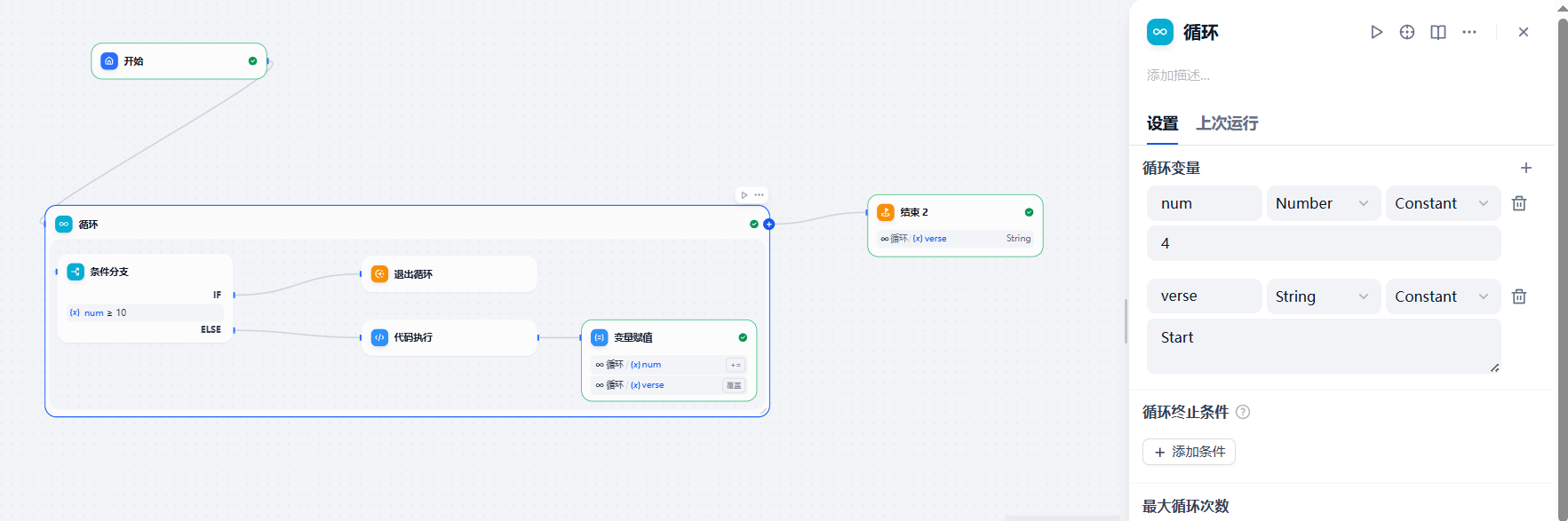Select the 条件分支 branch node icon
The image size is (1568, 521).
point(76,272)
